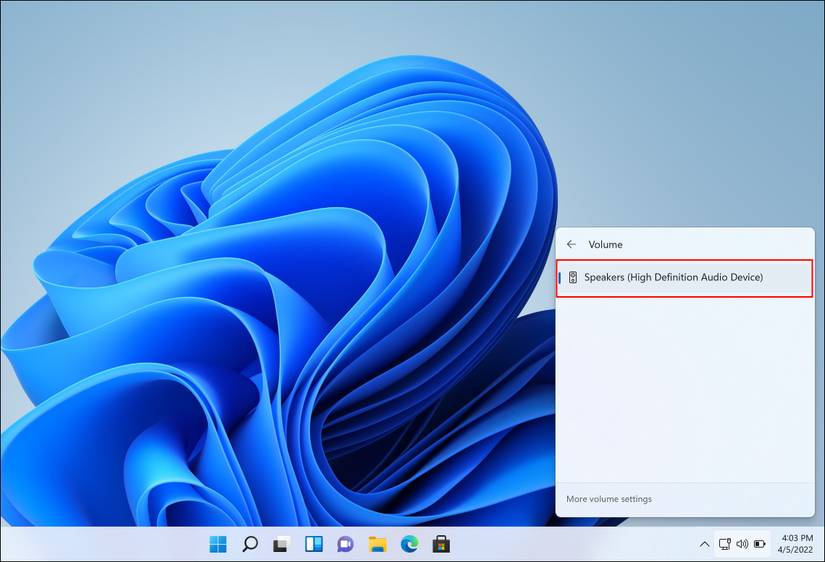Select Speakers (High Definition Audio Device)
Image resolution: width=825 pixels, height=562 pixels.
pyautogui.click(x=685, y=277)
